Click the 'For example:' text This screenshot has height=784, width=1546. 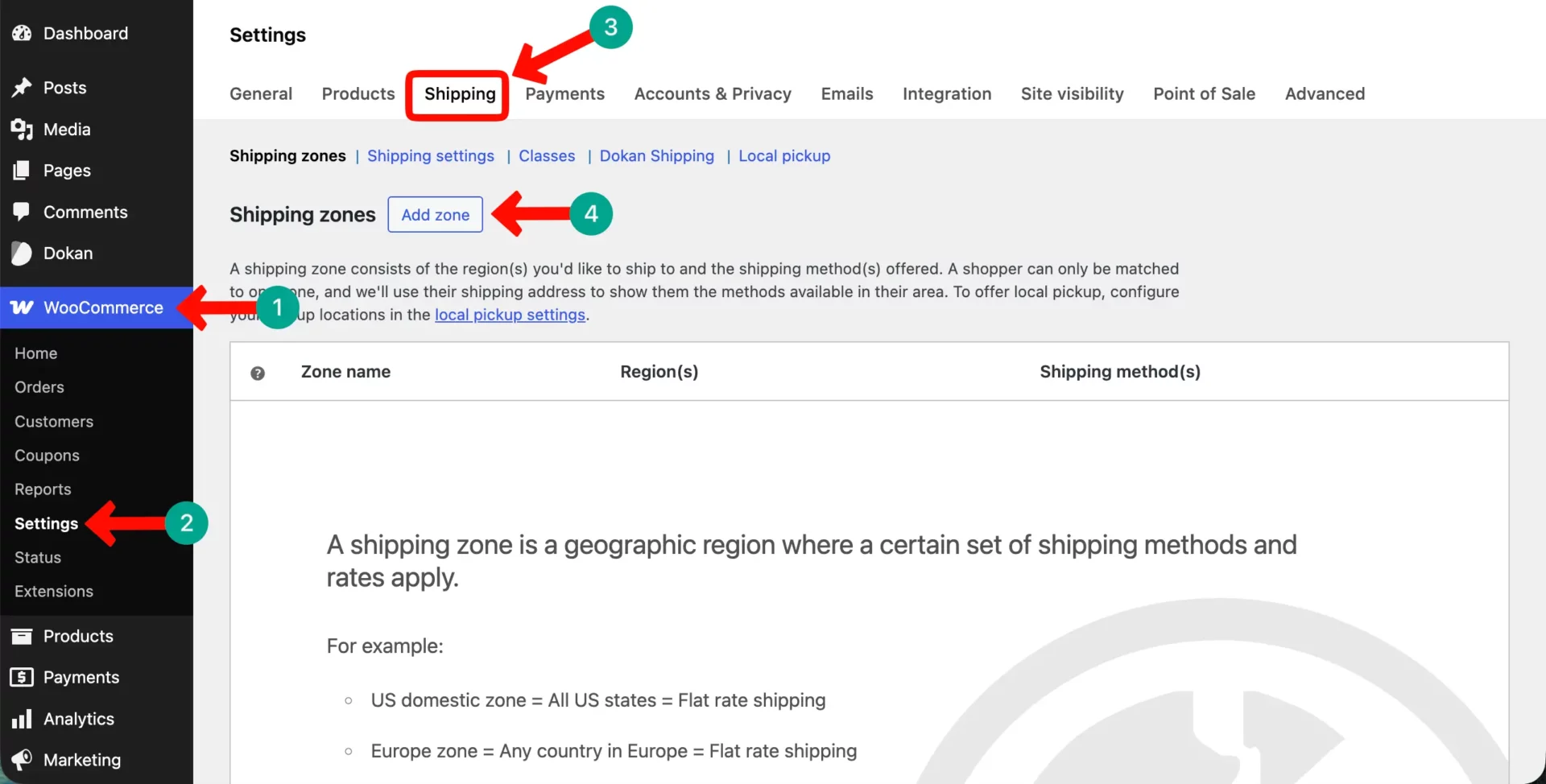tap(385, 646)
